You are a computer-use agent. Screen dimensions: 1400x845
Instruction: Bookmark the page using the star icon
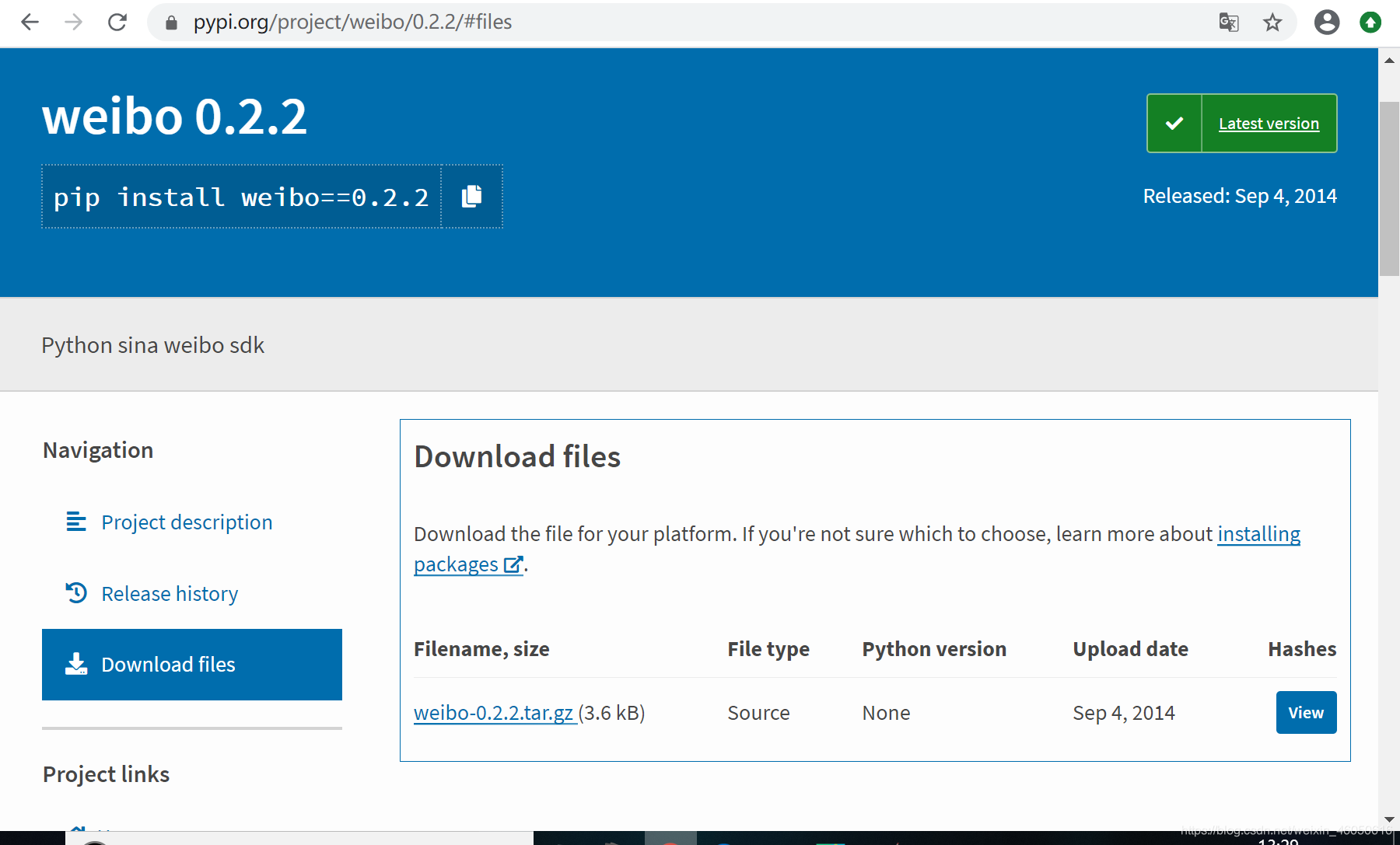click(x=1272, y=23)
